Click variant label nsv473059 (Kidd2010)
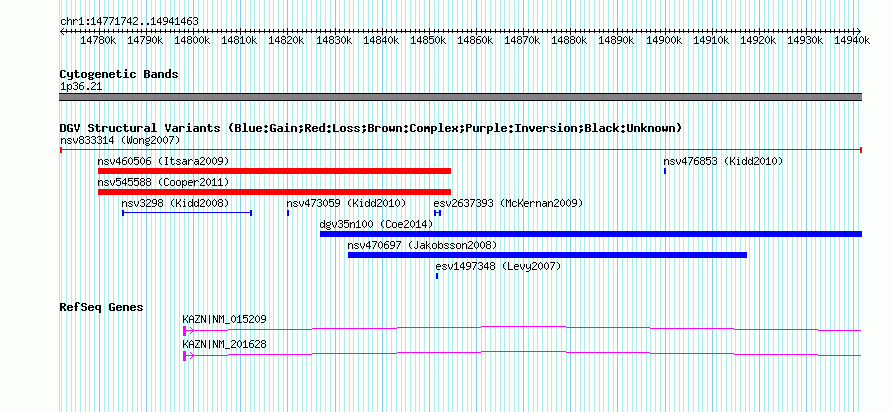 tap(346, 203)
